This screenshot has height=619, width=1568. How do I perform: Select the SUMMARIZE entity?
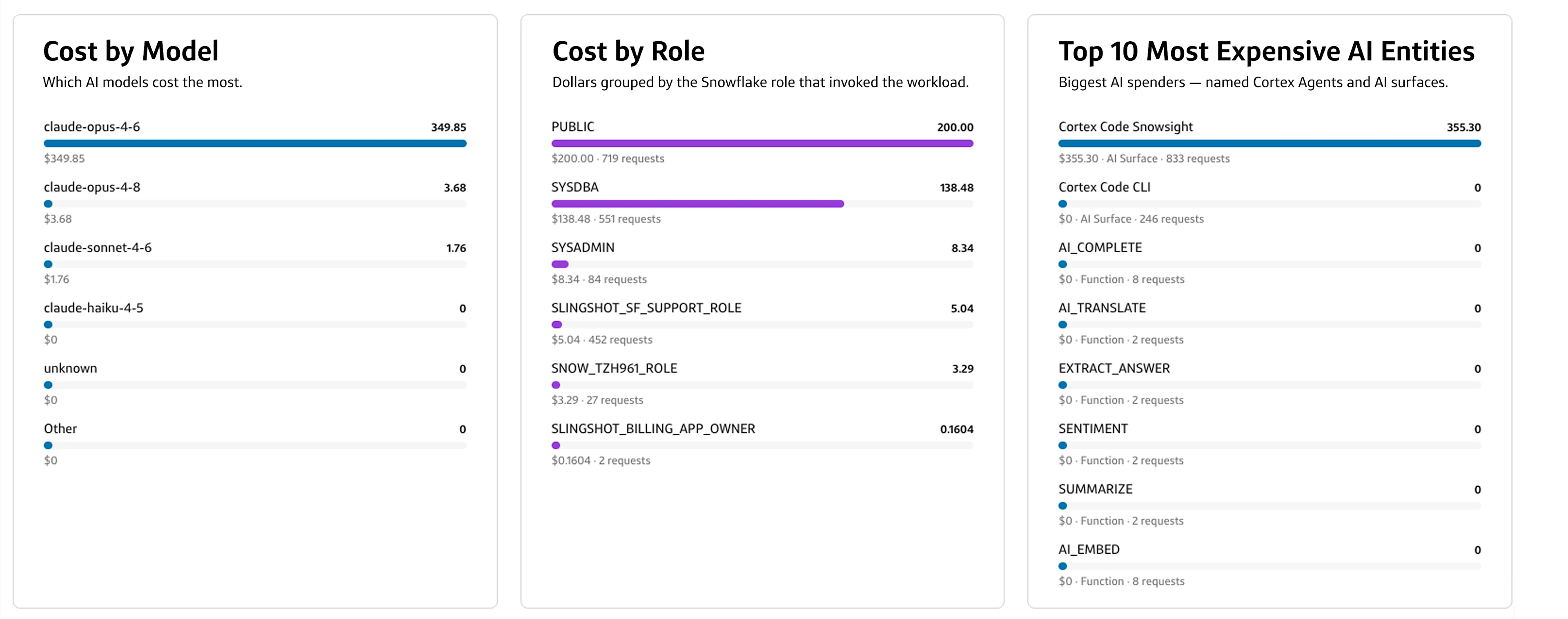(1096, 489)
